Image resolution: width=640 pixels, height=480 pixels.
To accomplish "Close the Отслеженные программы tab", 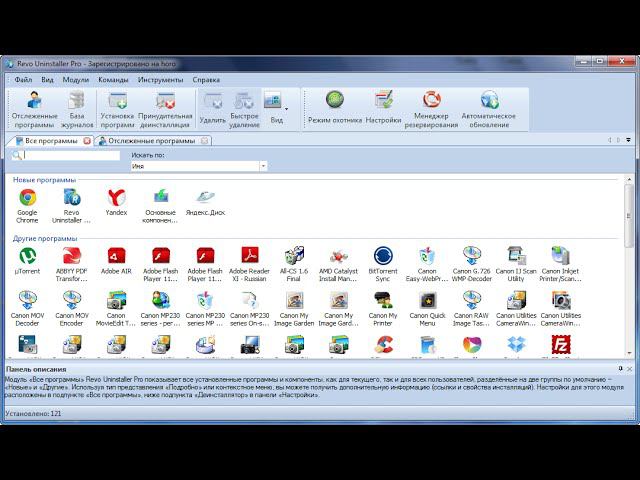I will [204, 141].
